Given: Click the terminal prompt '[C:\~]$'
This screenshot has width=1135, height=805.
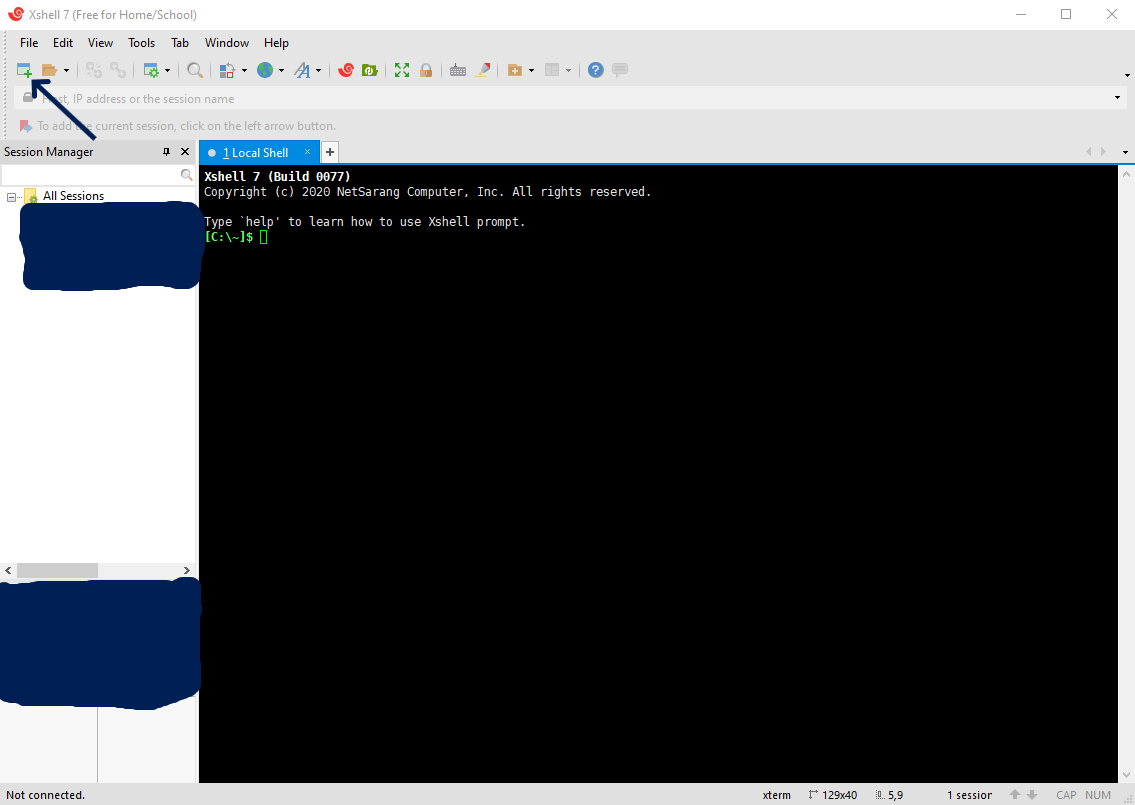Looking at the screenshot, I should click(x=229, y=237).
